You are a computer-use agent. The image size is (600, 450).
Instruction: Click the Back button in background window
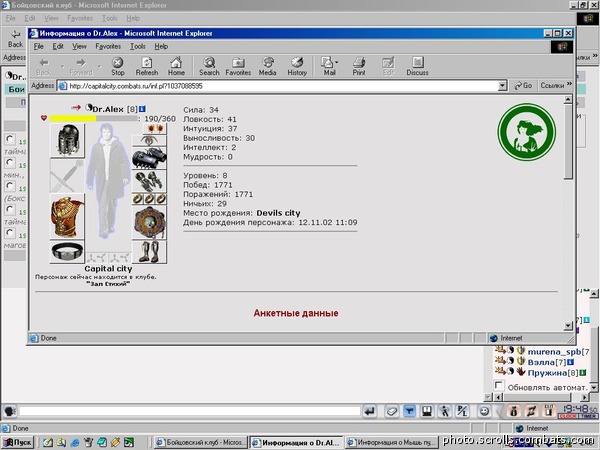coord(15,39)
